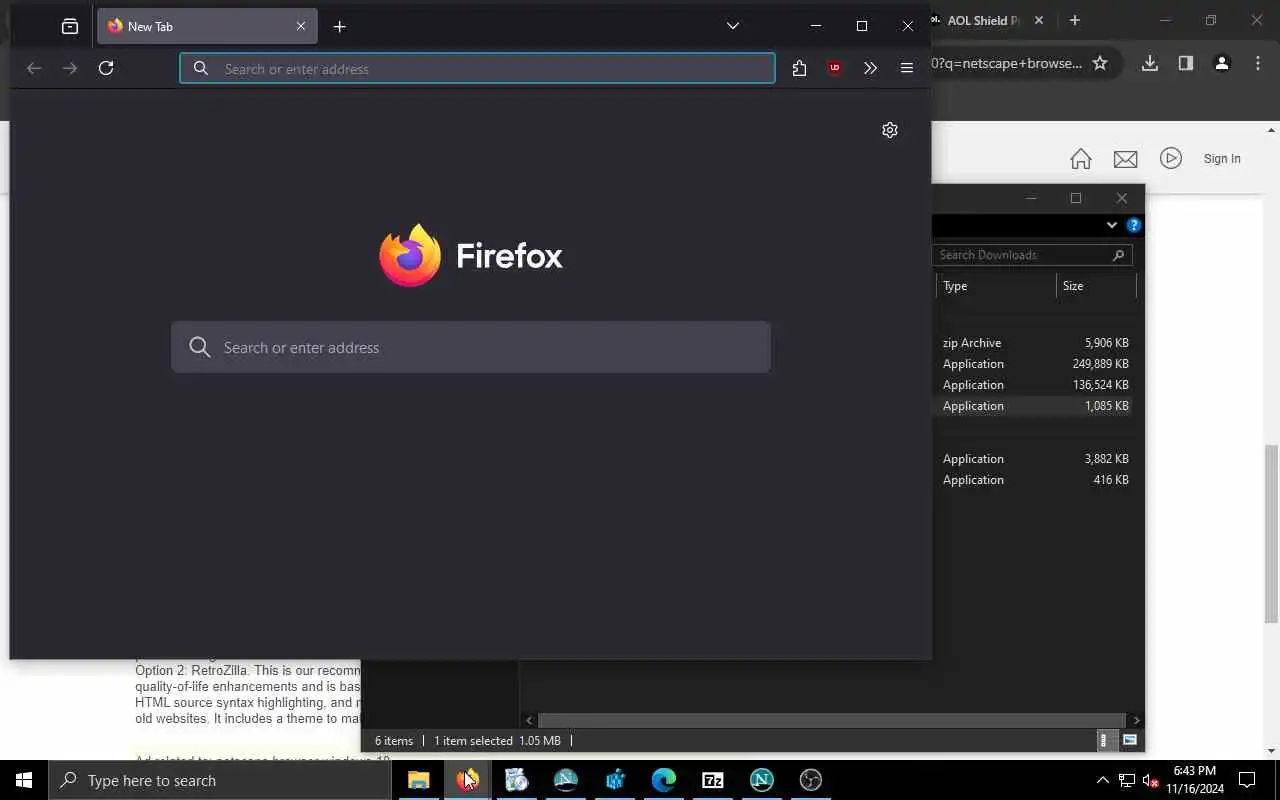The width and height of the screenshot is (1280, 800).
Task: Focus the center Search or enter address box
Action: pyautogui.click(x=471, y=347)
